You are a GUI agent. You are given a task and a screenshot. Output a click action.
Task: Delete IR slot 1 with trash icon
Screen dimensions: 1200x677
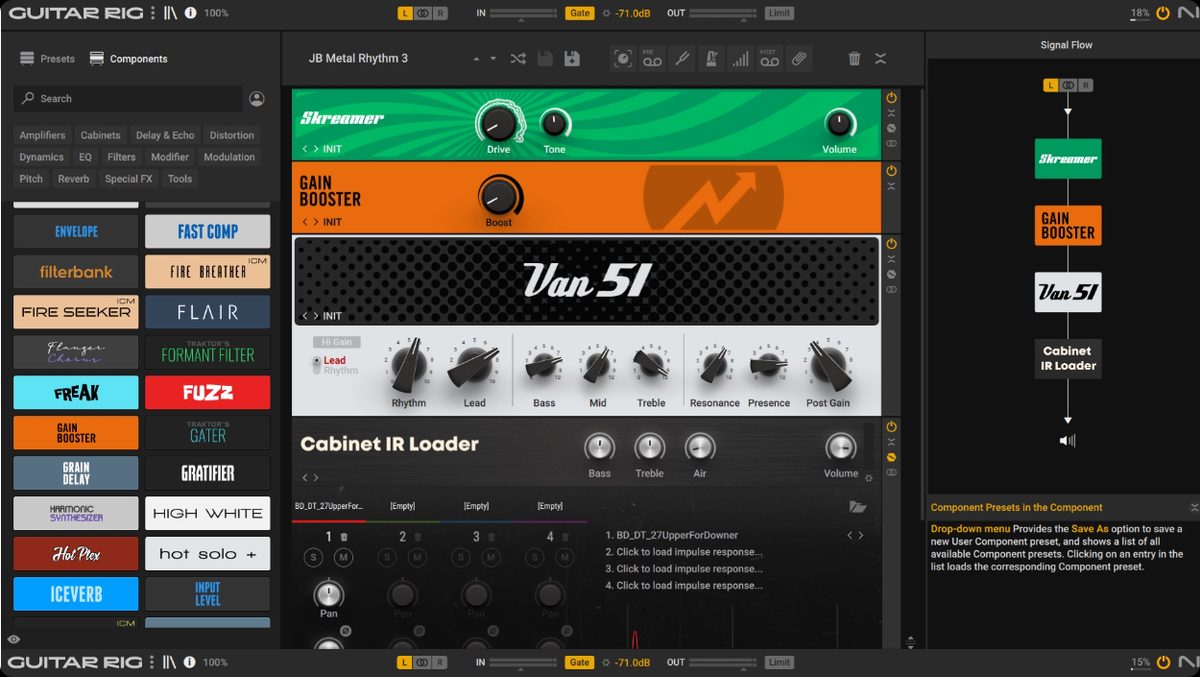[344, 537]
